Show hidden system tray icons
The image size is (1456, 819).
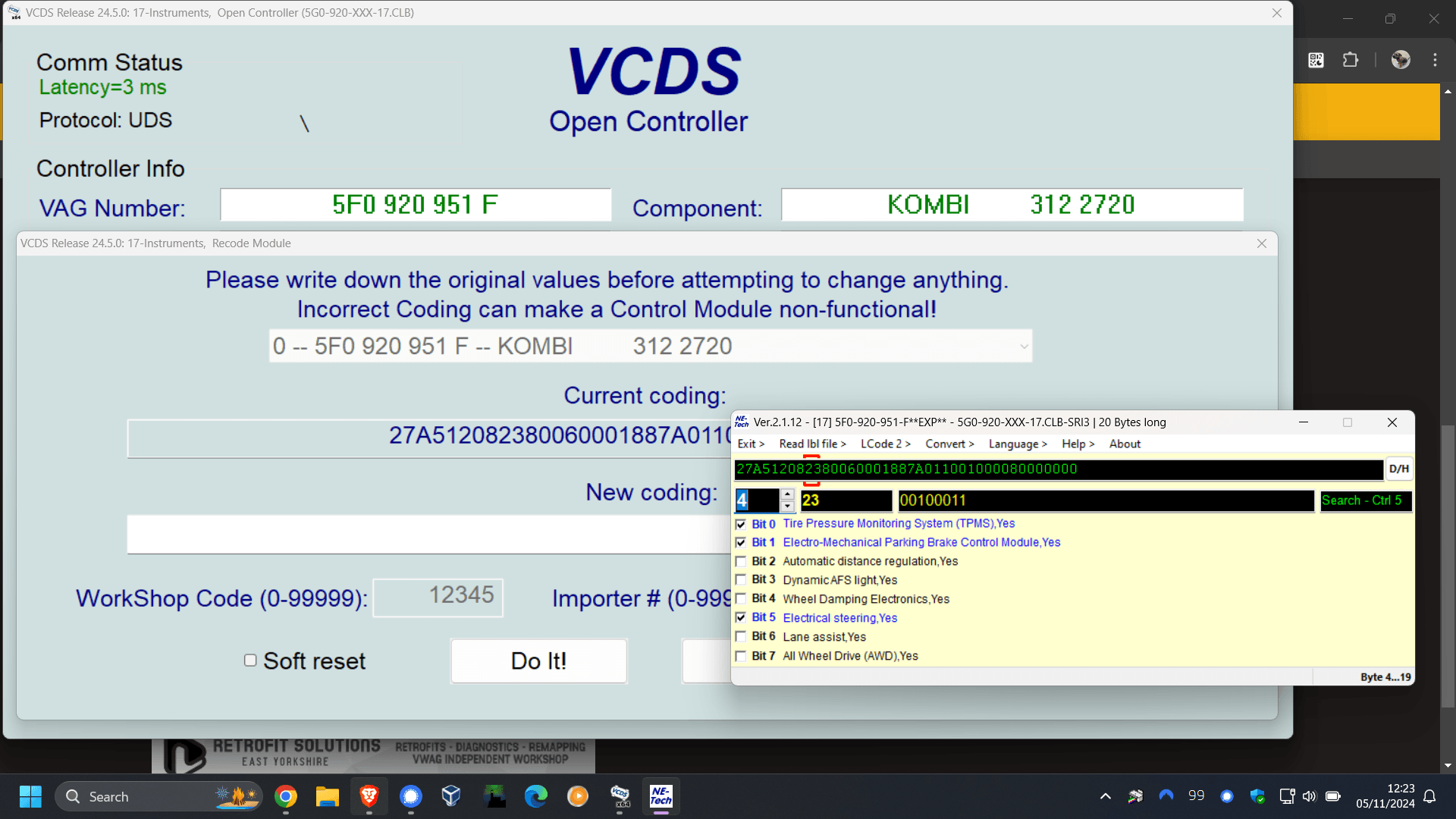click(1106, 796)
